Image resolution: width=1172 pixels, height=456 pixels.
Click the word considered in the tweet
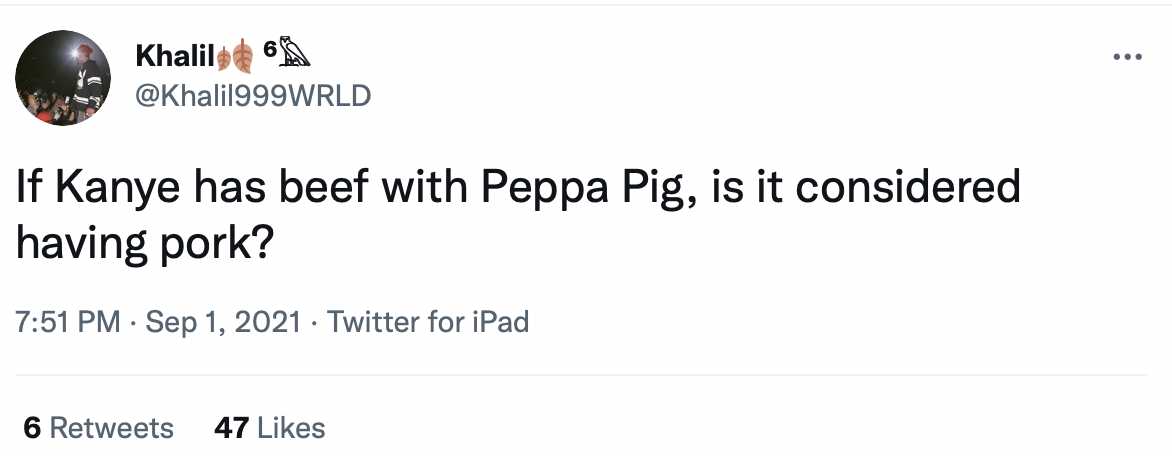(907, 187)
